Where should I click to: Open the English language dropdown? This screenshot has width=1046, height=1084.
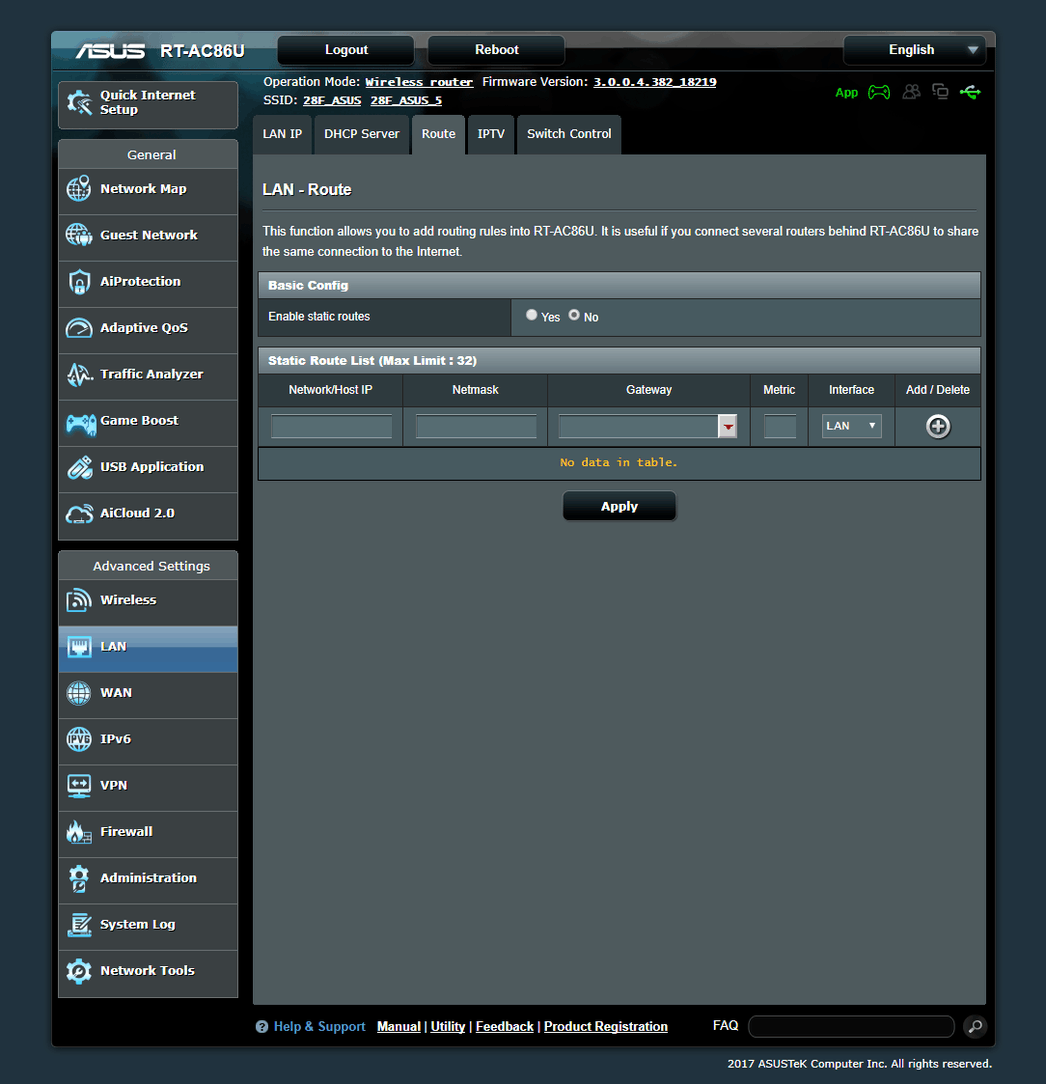point(914,50)
